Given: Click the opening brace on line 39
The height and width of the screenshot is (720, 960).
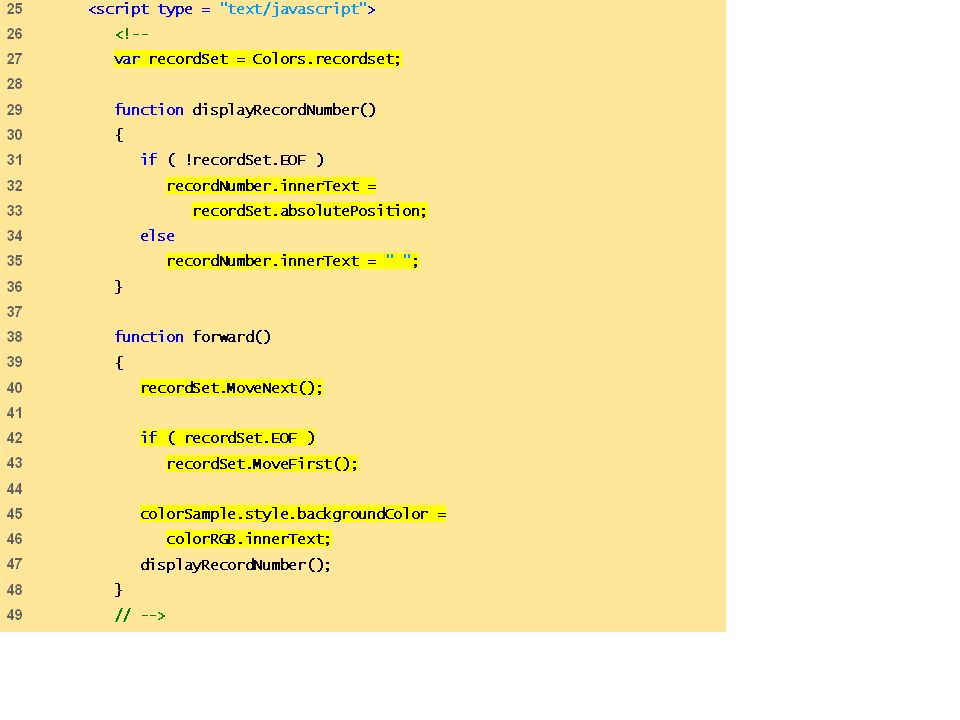Looking at the screenshot, I should coord(119,362).
